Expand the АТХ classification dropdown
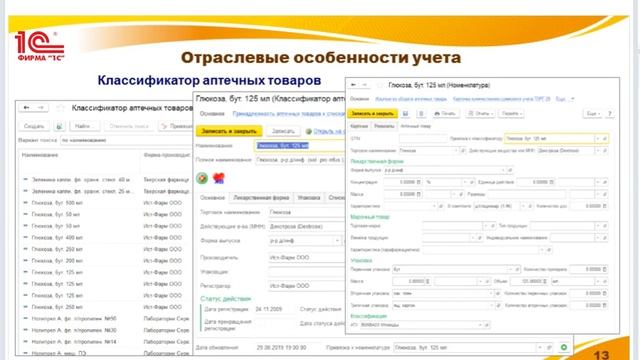 click(x=480, y=325)
